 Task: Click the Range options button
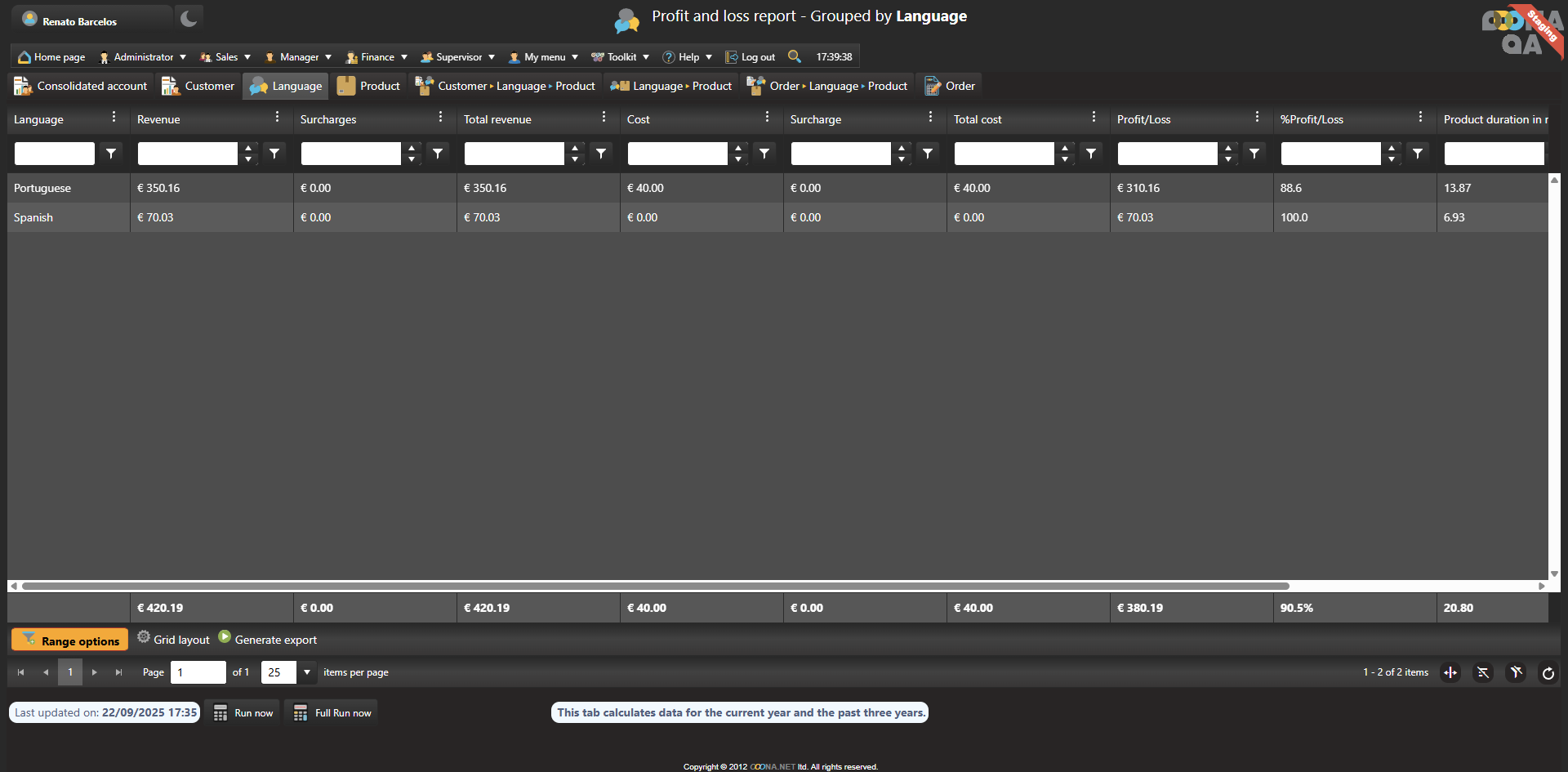coord(70,640)
